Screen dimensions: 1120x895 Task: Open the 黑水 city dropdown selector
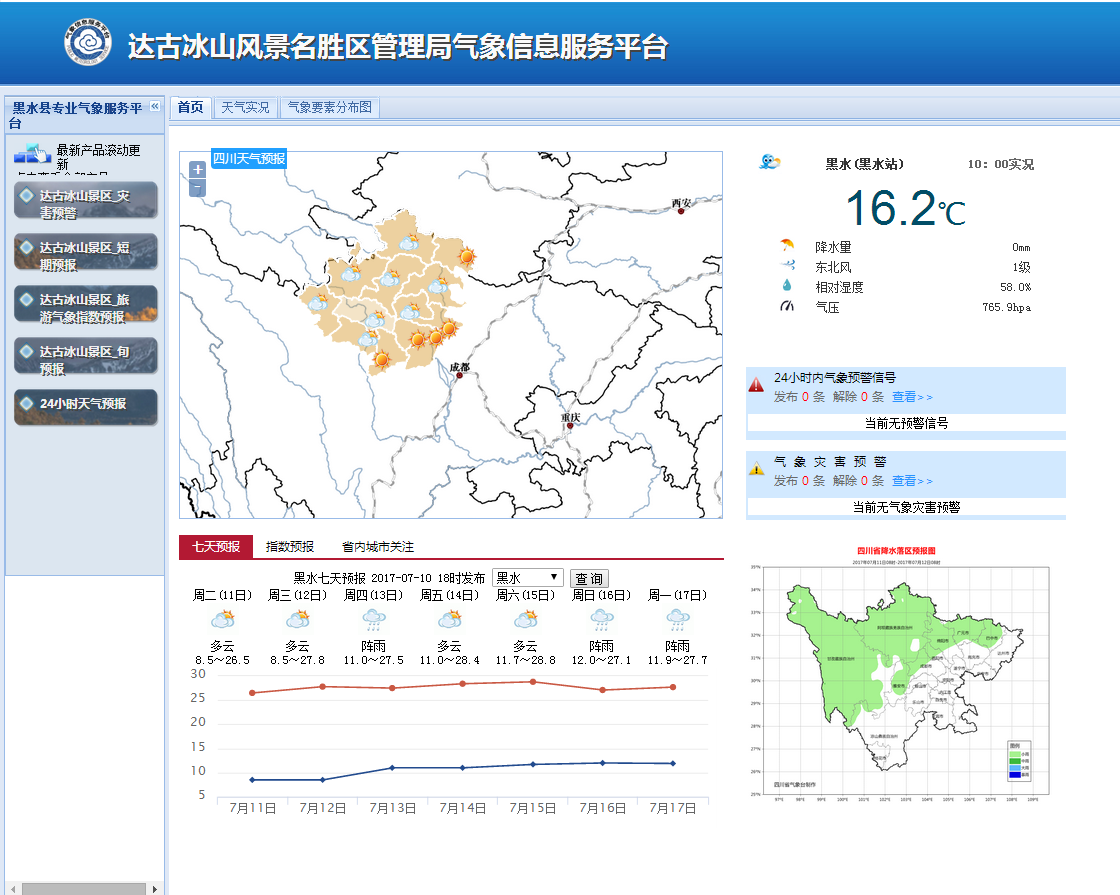click(528, 578)
